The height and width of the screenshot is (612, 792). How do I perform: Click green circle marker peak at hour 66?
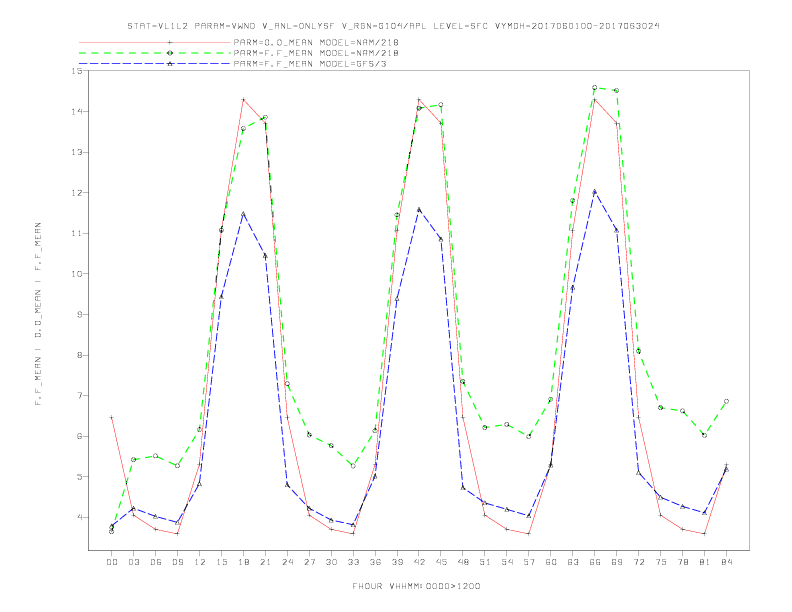click(595, 88)
